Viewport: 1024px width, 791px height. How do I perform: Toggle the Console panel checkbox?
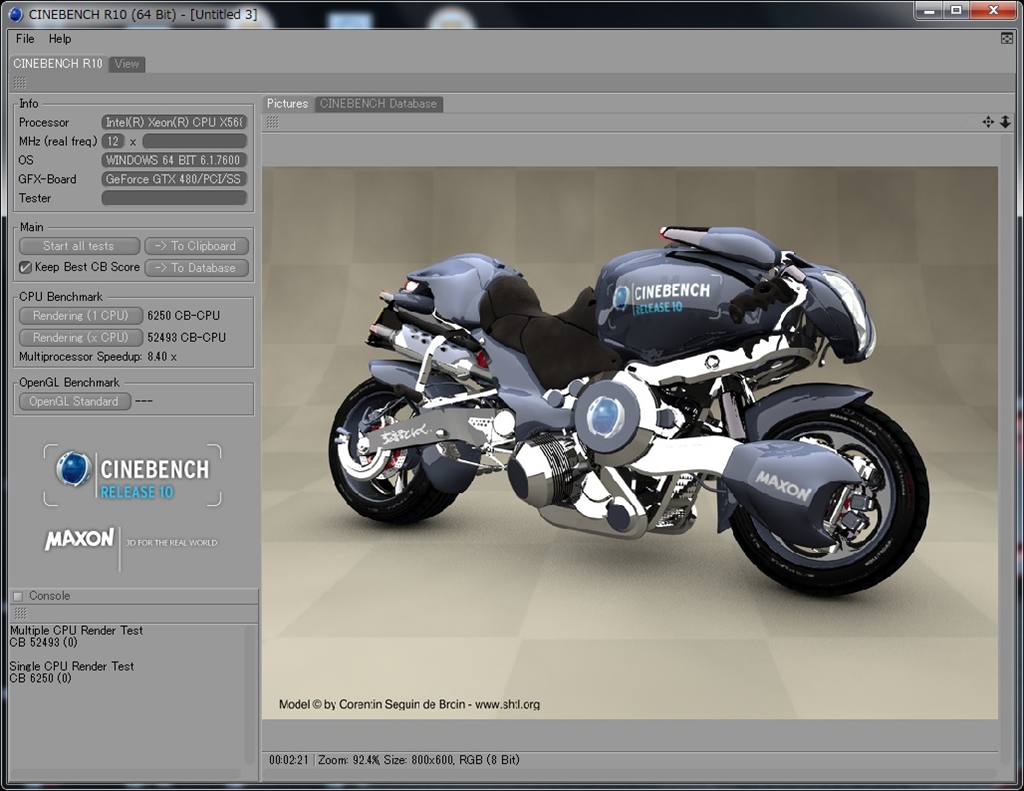coord(18,596)
